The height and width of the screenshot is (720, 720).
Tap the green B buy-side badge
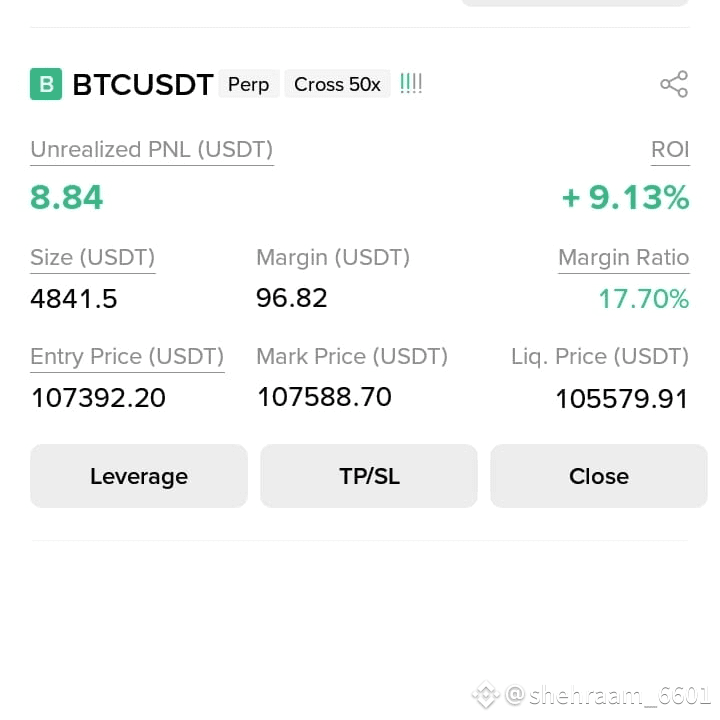click(46, 84)
